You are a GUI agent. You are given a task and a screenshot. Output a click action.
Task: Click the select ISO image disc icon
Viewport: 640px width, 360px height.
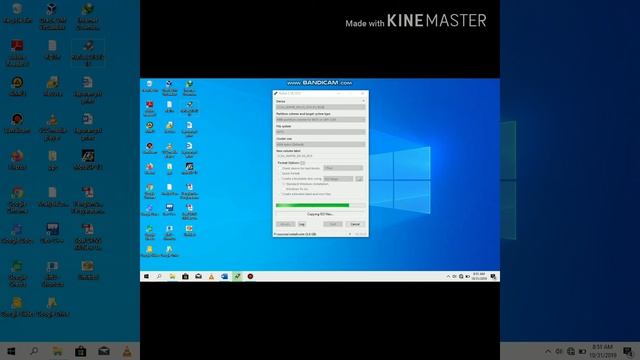coord(359,179)
